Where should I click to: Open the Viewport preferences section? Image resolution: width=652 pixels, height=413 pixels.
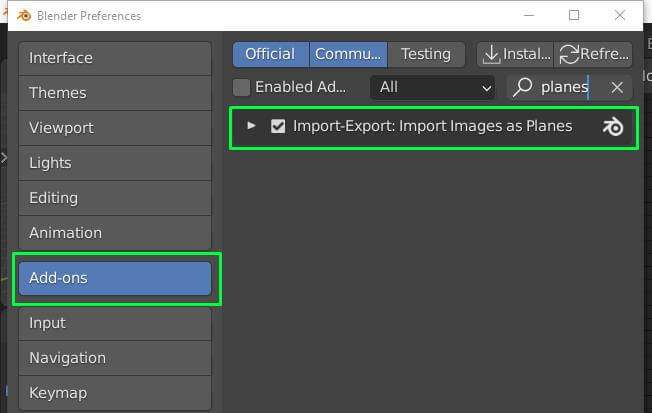[x=114, y=128]
